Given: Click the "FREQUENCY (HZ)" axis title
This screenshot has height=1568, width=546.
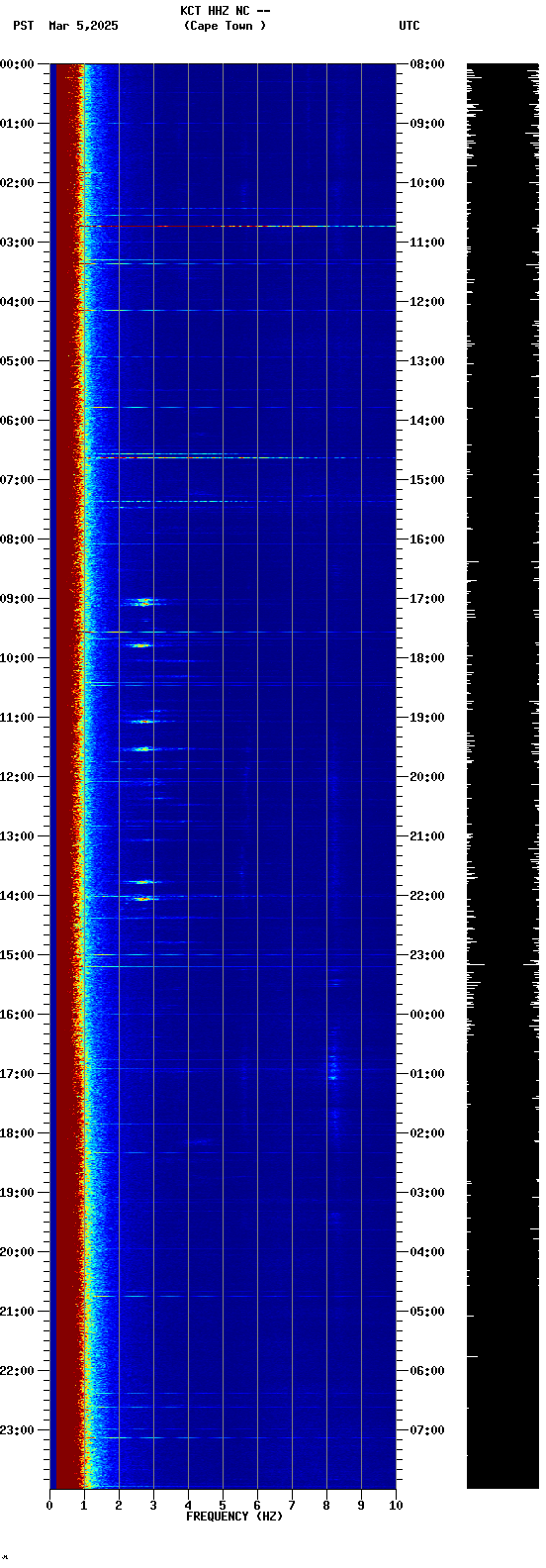Looking at the screenshot, I should pyautogui.click(x=234, y=1517).
